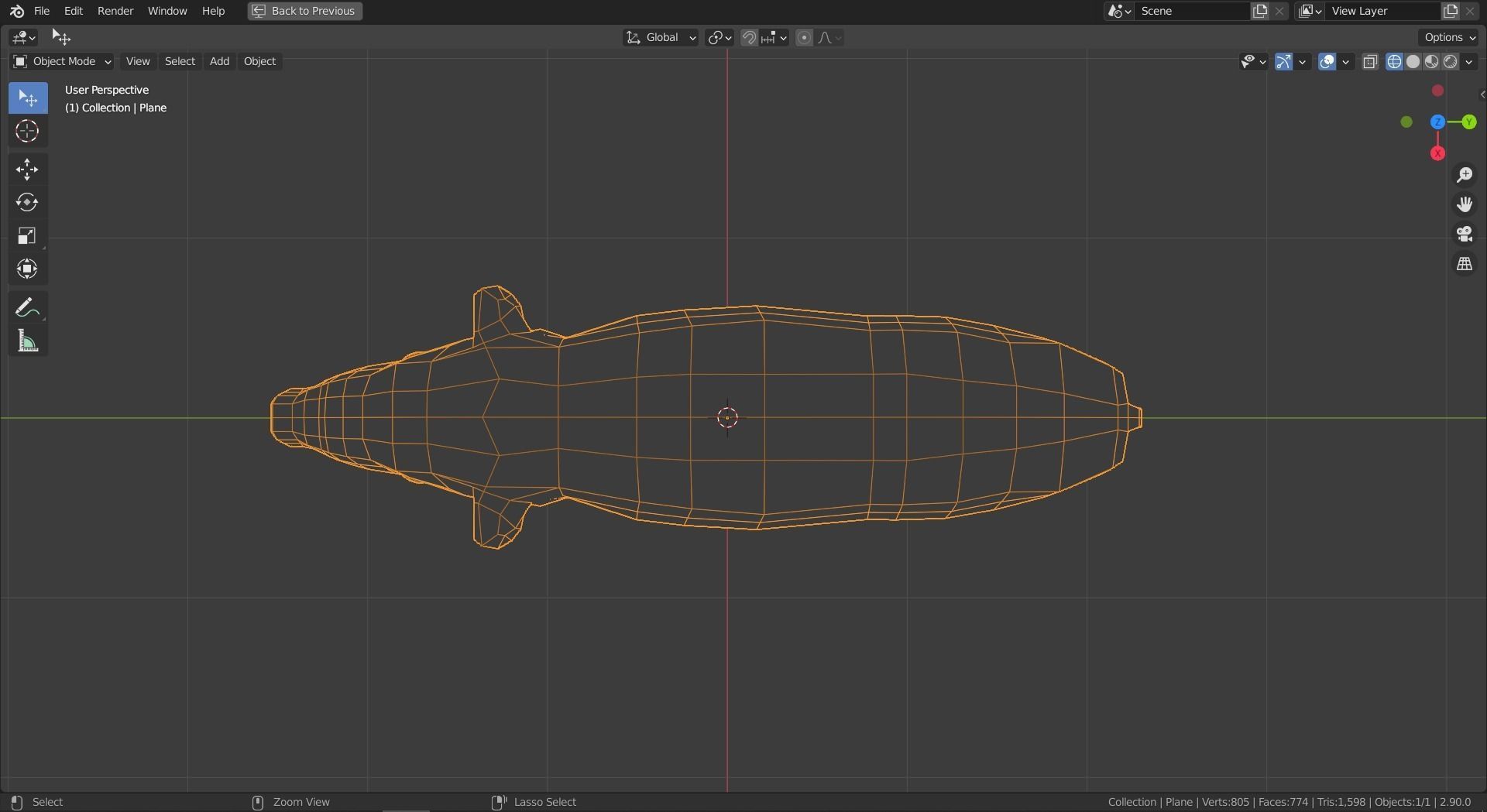The image size is (1487, 812).
Task: Click the tool settings cursor icon
Action: click(x=61, y=37)
